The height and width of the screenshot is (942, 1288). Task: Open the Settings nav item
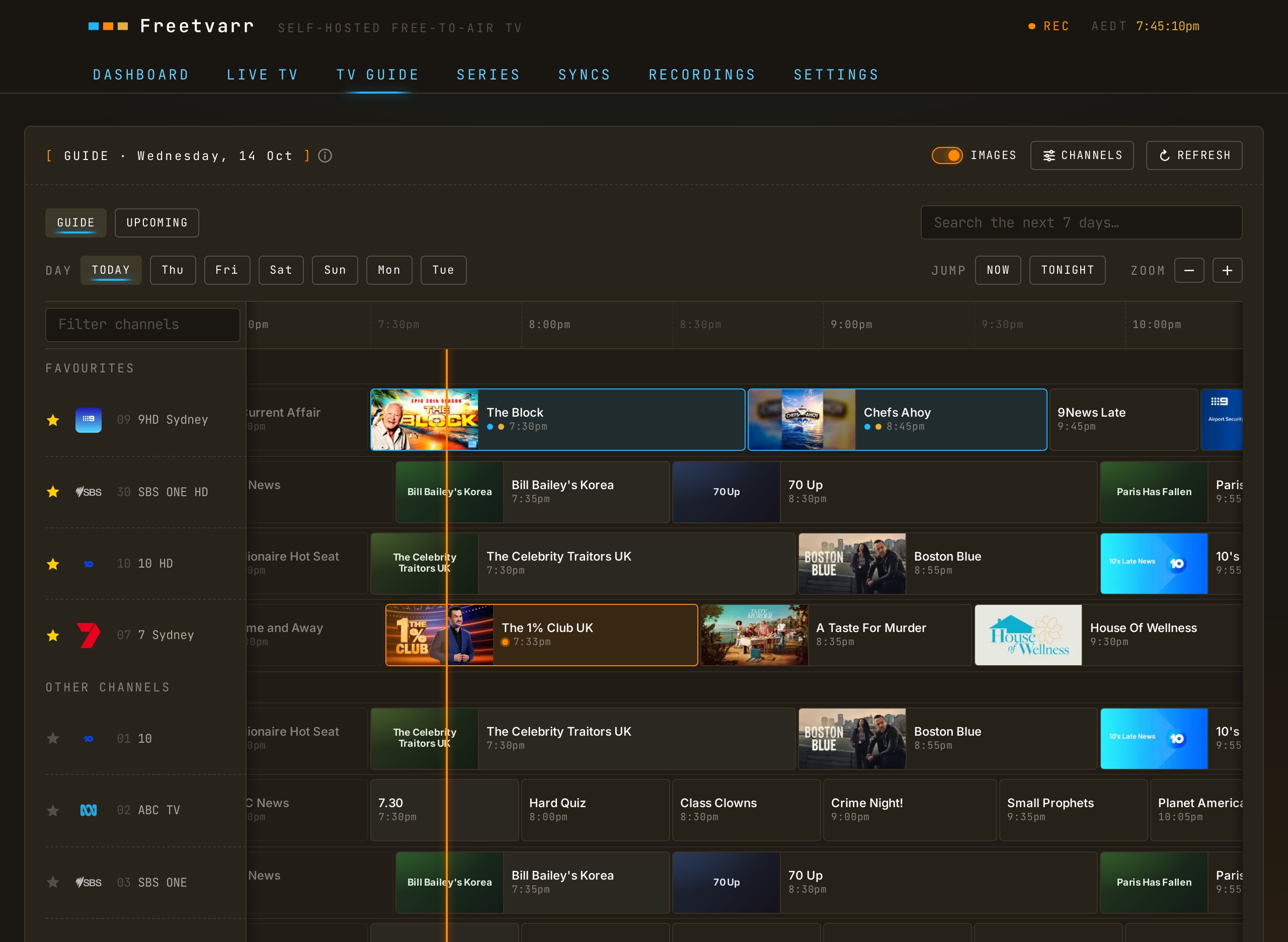coord(836,74)
